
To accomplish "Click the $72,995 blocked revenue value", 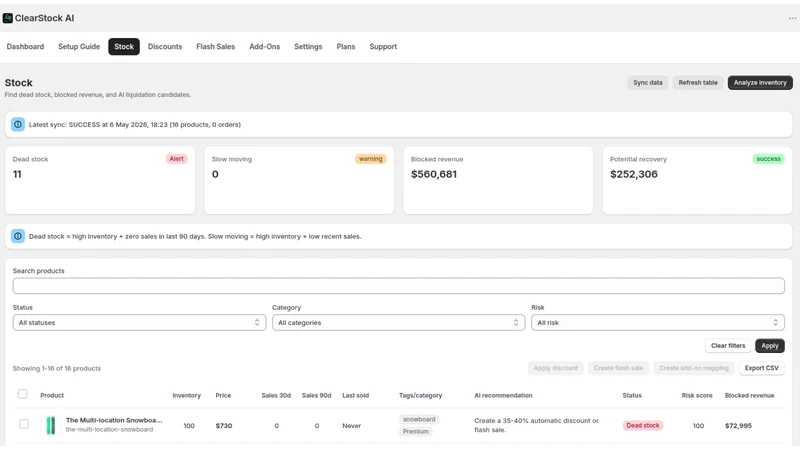I will coord(738,426).
